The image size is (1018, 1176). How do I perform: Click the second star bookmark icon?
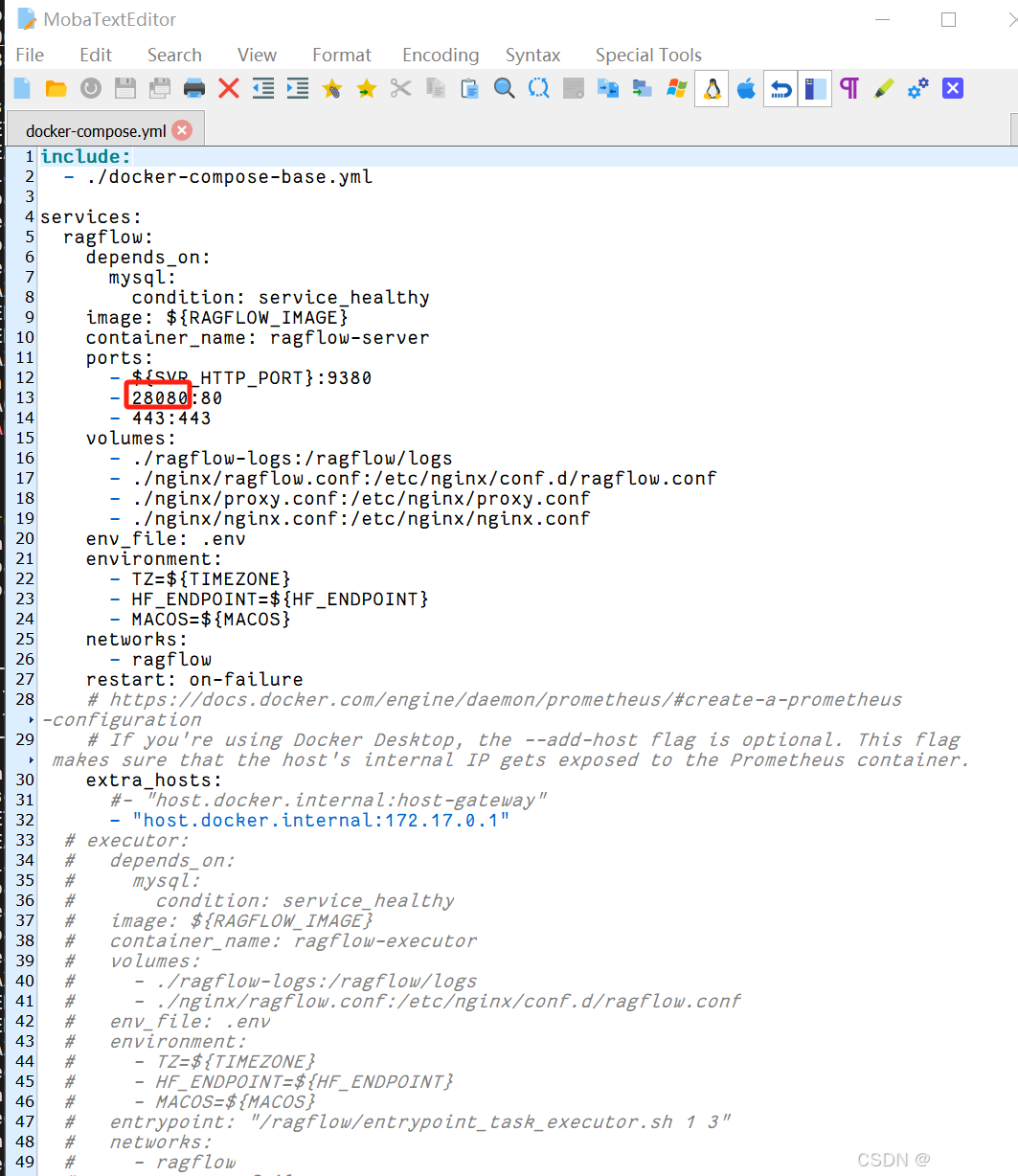coord(367,89)
